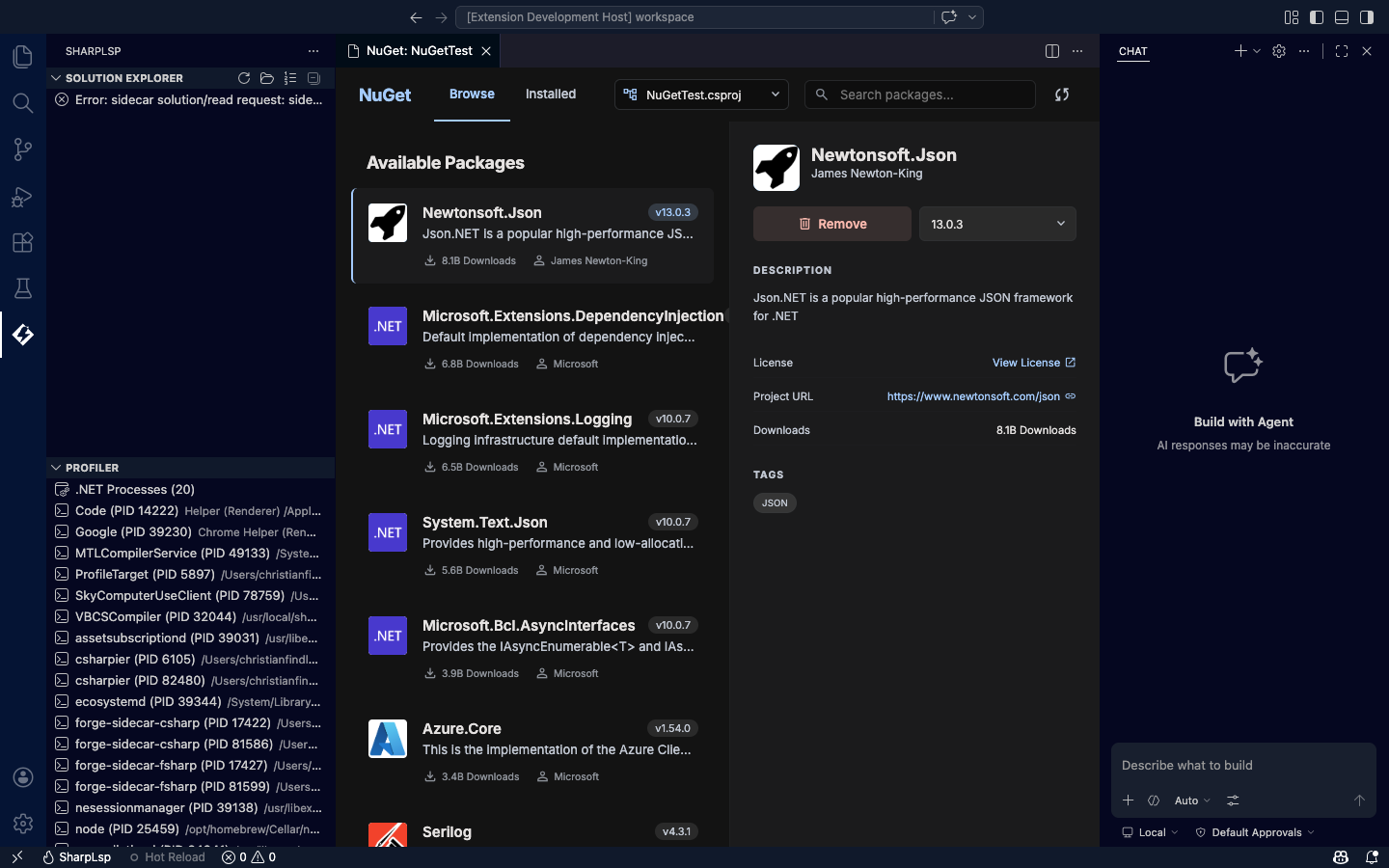Switch to the Browse tab
The width and height of the screenshot is (1389, 868).
click(x=472, y=94)
